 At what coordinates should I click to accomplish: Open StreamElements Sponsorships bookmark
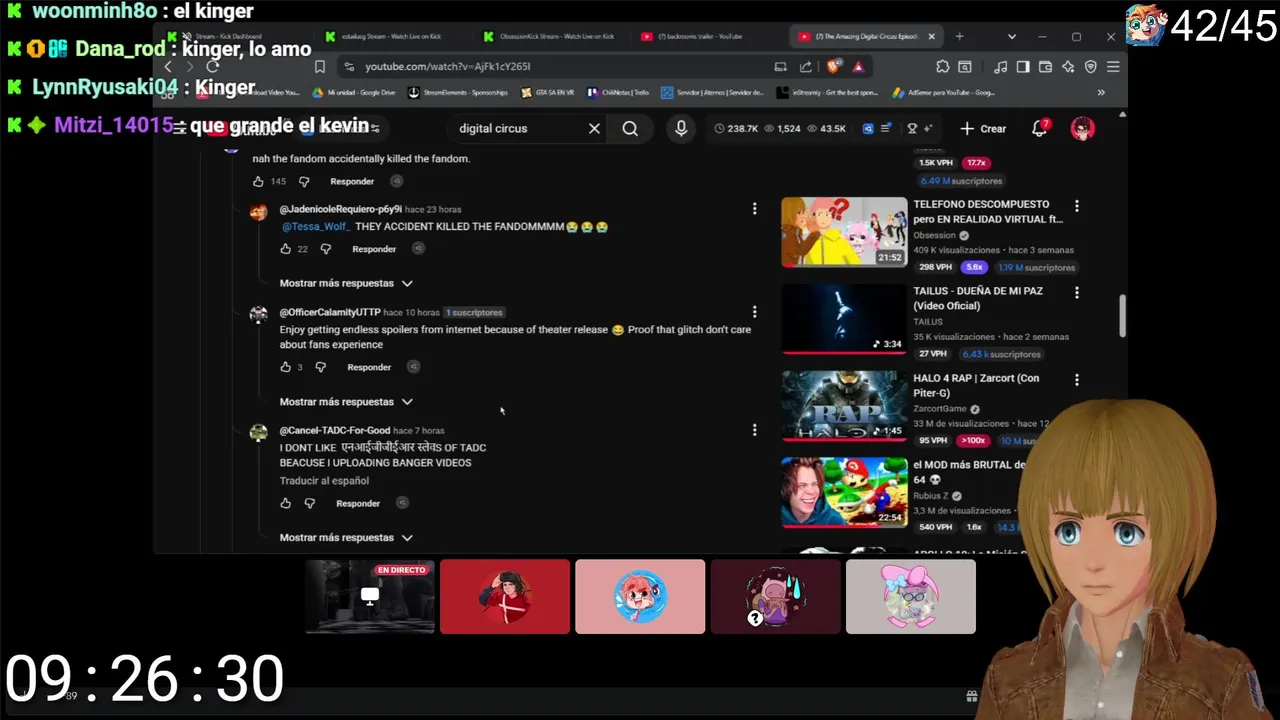[x=458, y=93]
